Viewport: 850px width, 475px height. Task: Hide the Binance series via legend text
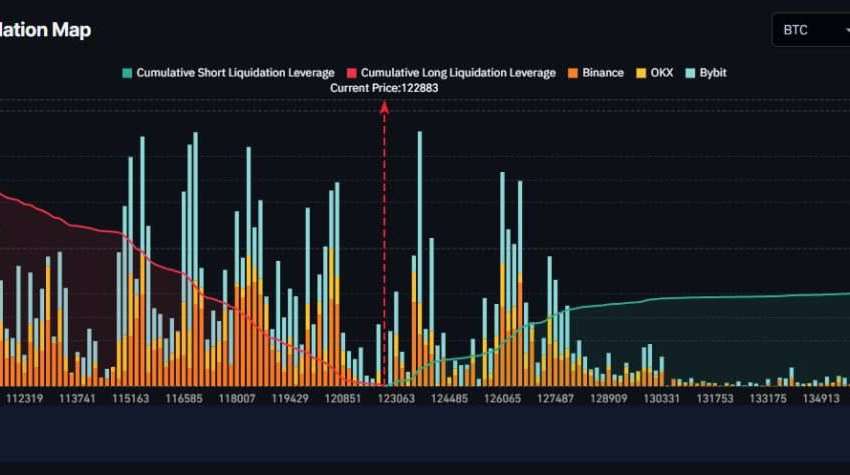pos(602,73)
